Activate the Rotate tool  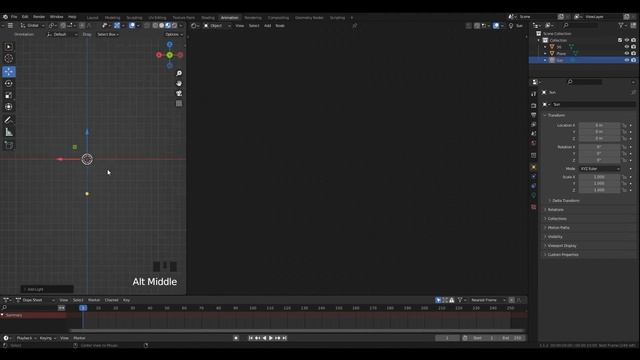[9, 83]
